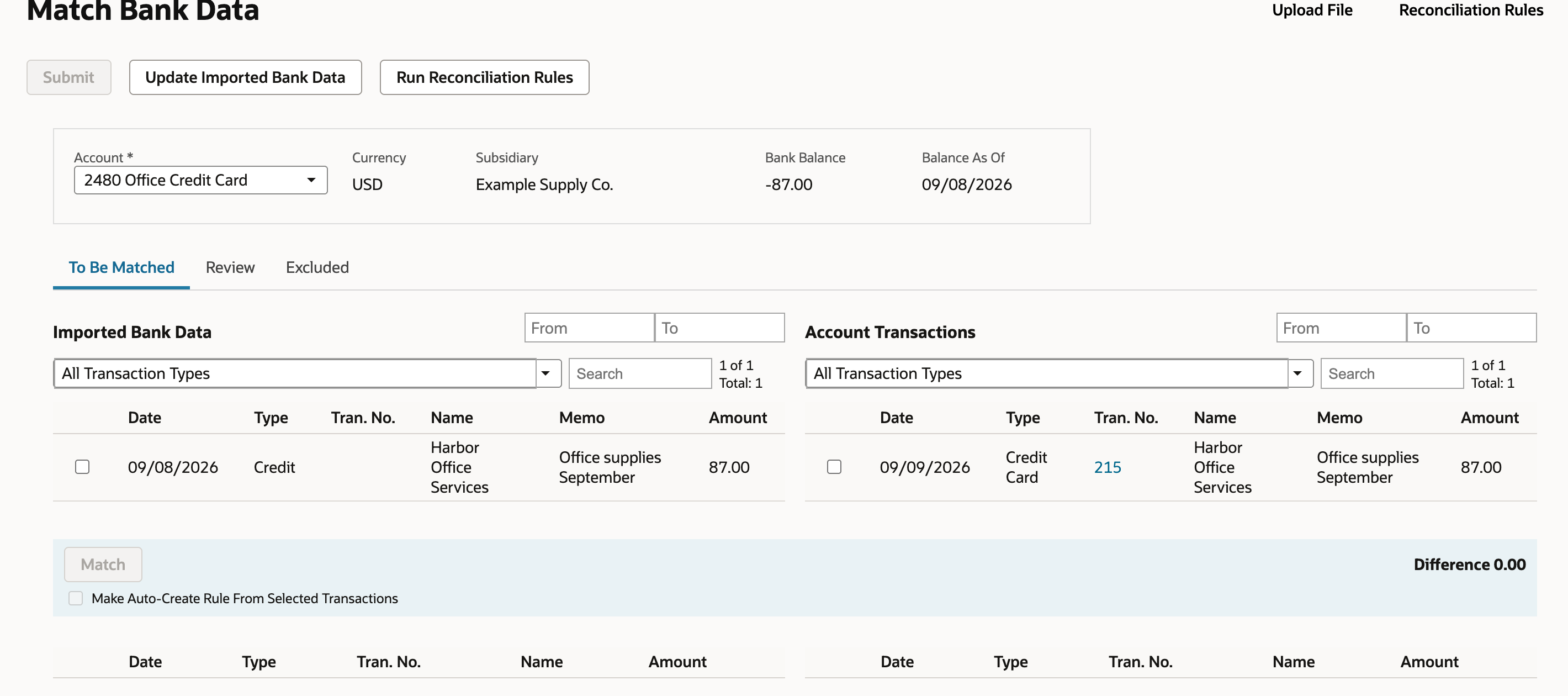Switch to the To Be Matched tab
This screenshot has width=1568, height=696.
pos(121,267)
